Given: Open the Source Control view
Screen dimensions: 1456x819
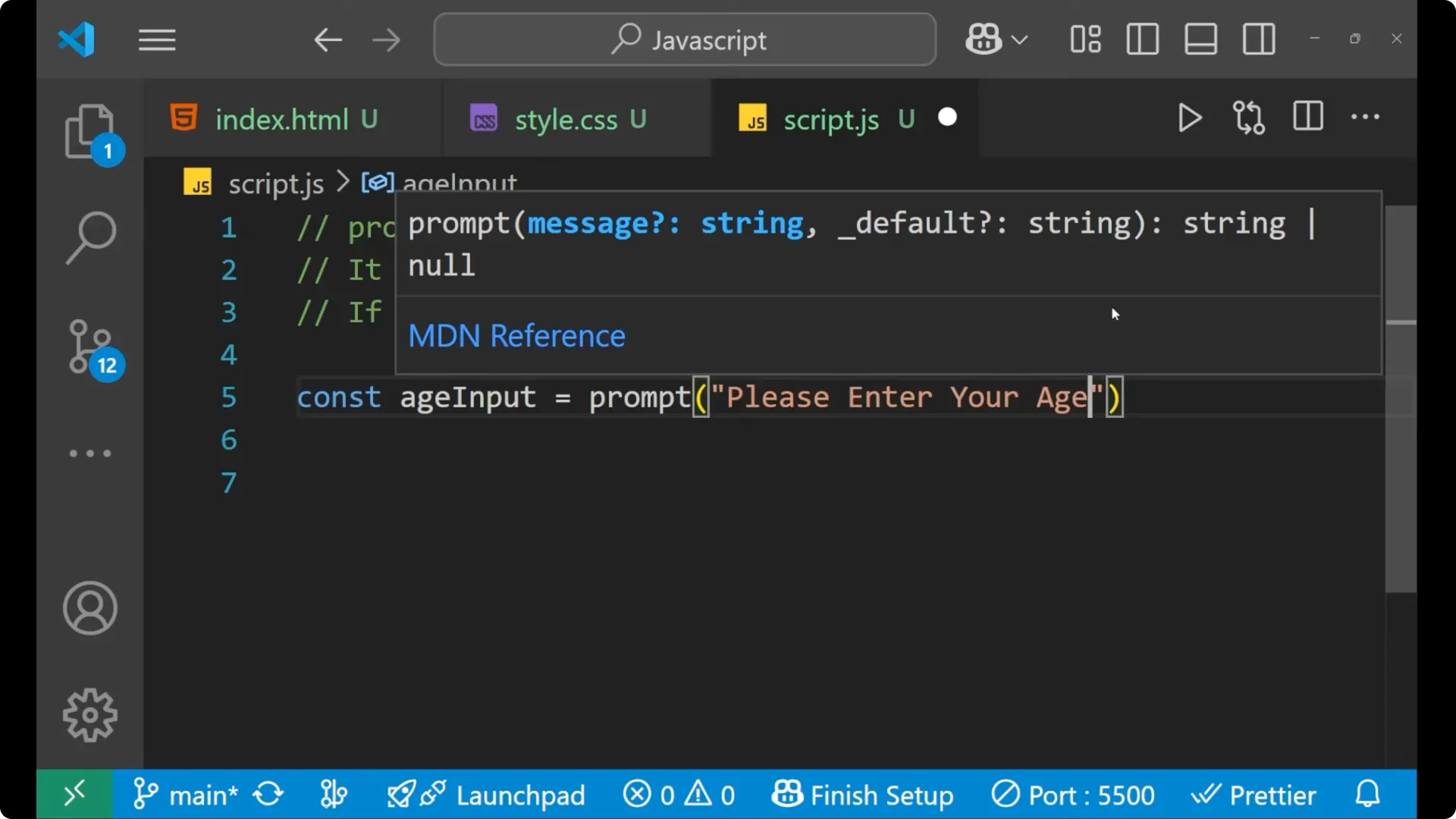Looking at the screenshot, I should point(90,347).
